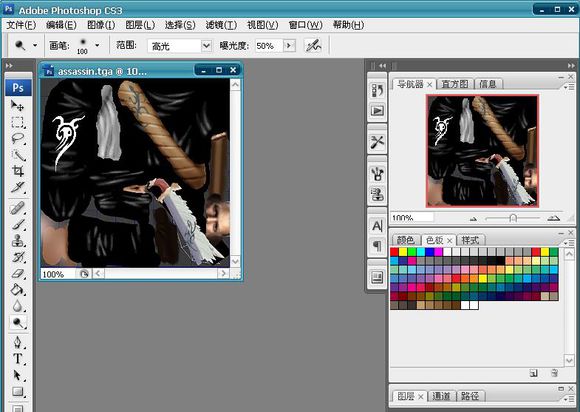Collapse the right panel dock to icons
The image size is (580, 412).
tap(571, 65)
